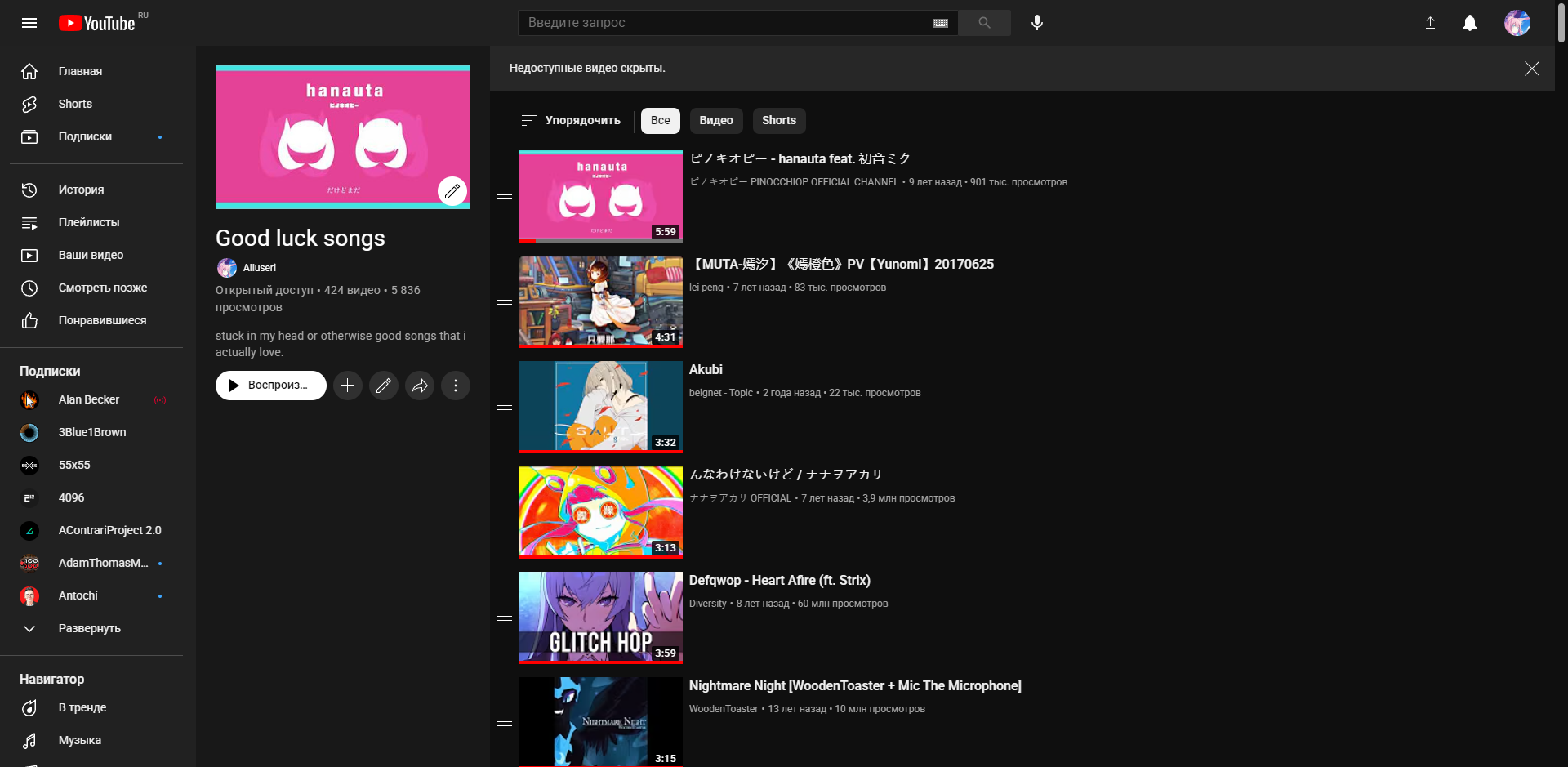Screen dimensions: 1568x767
Task: Play the MUTA Yunomi video thumbnail
Action: coord(601,301)
